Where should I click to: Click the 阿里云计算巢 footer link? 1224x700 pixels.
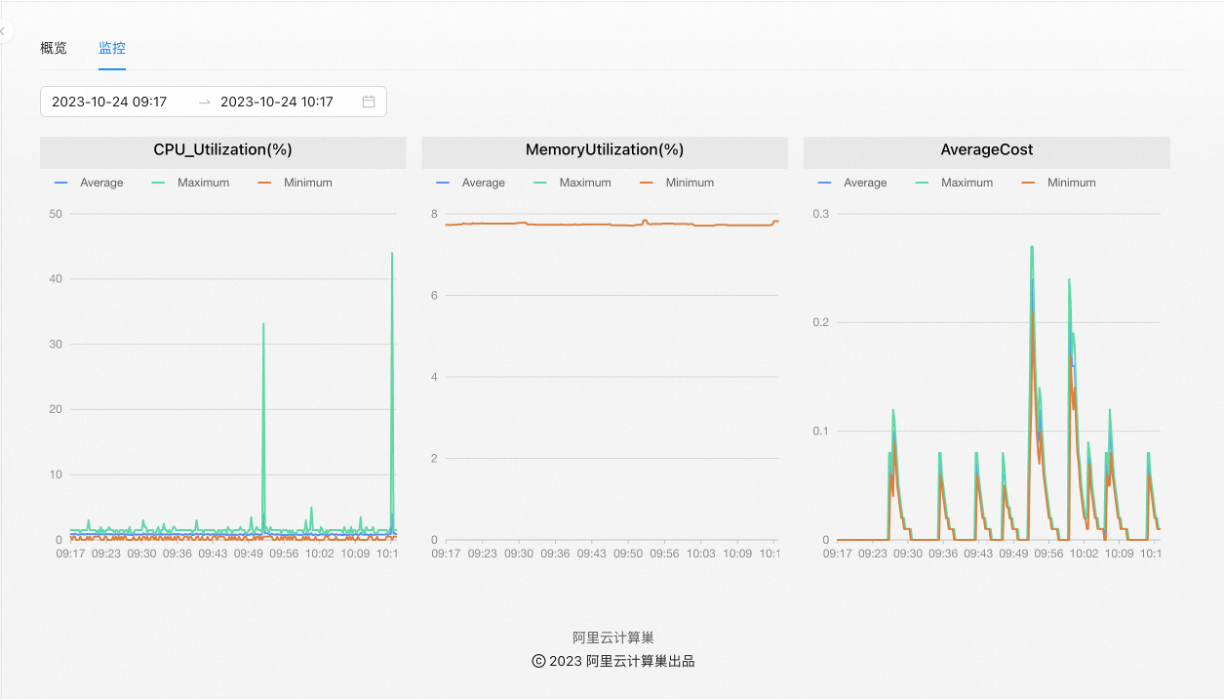613,638
